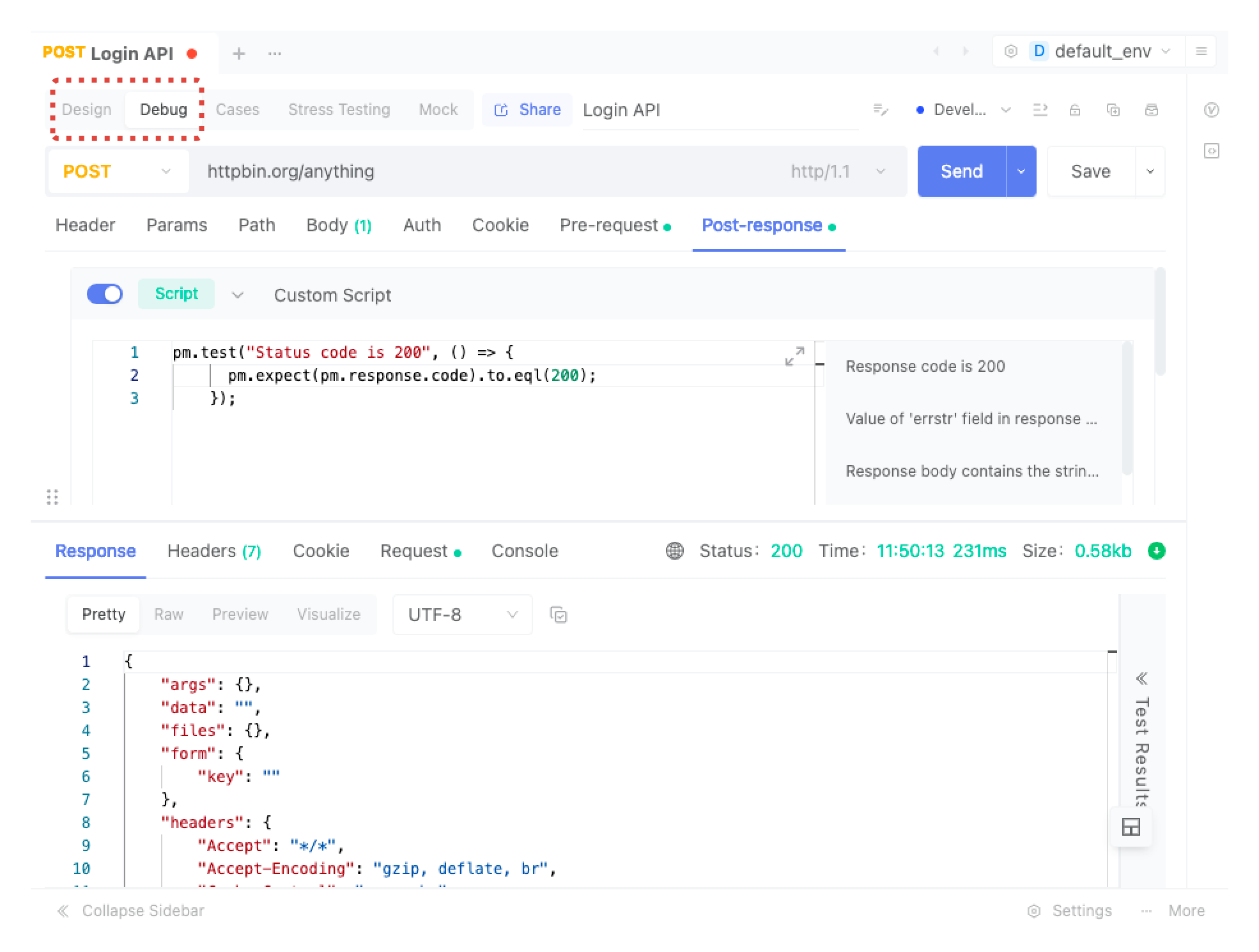This screenshot has width=1259, height=952.
Task: Open the http/1.1 protocol dropdown
Action: (x=838, y=171)
